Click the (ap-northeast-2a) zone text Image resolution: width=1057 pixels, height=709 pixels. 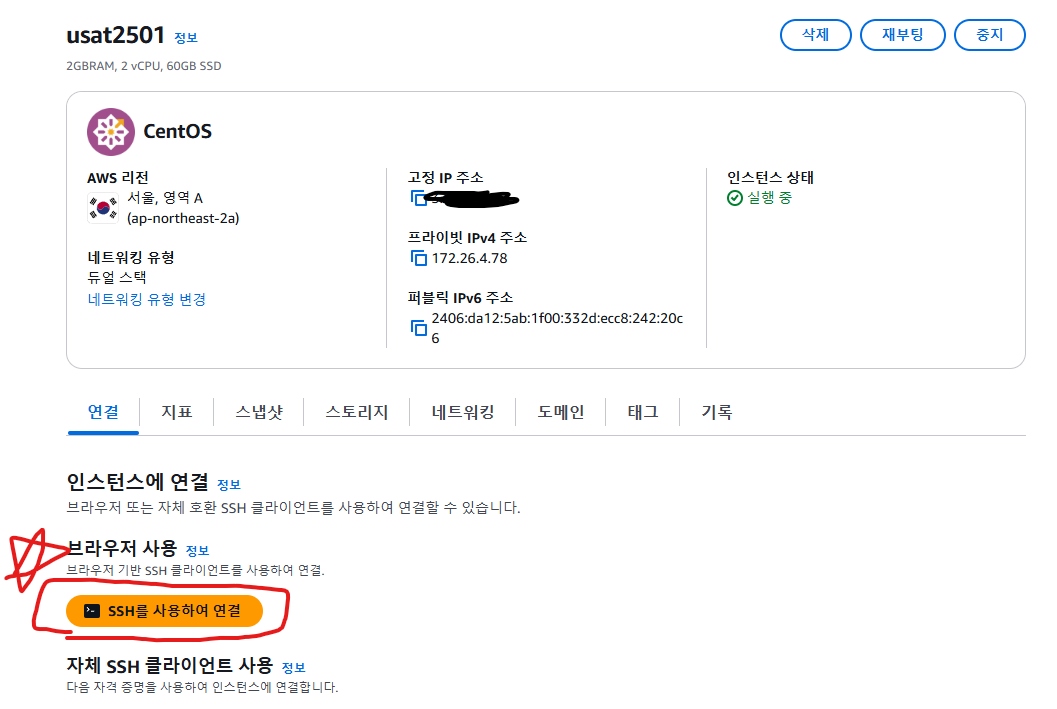(x=183, y=218)
